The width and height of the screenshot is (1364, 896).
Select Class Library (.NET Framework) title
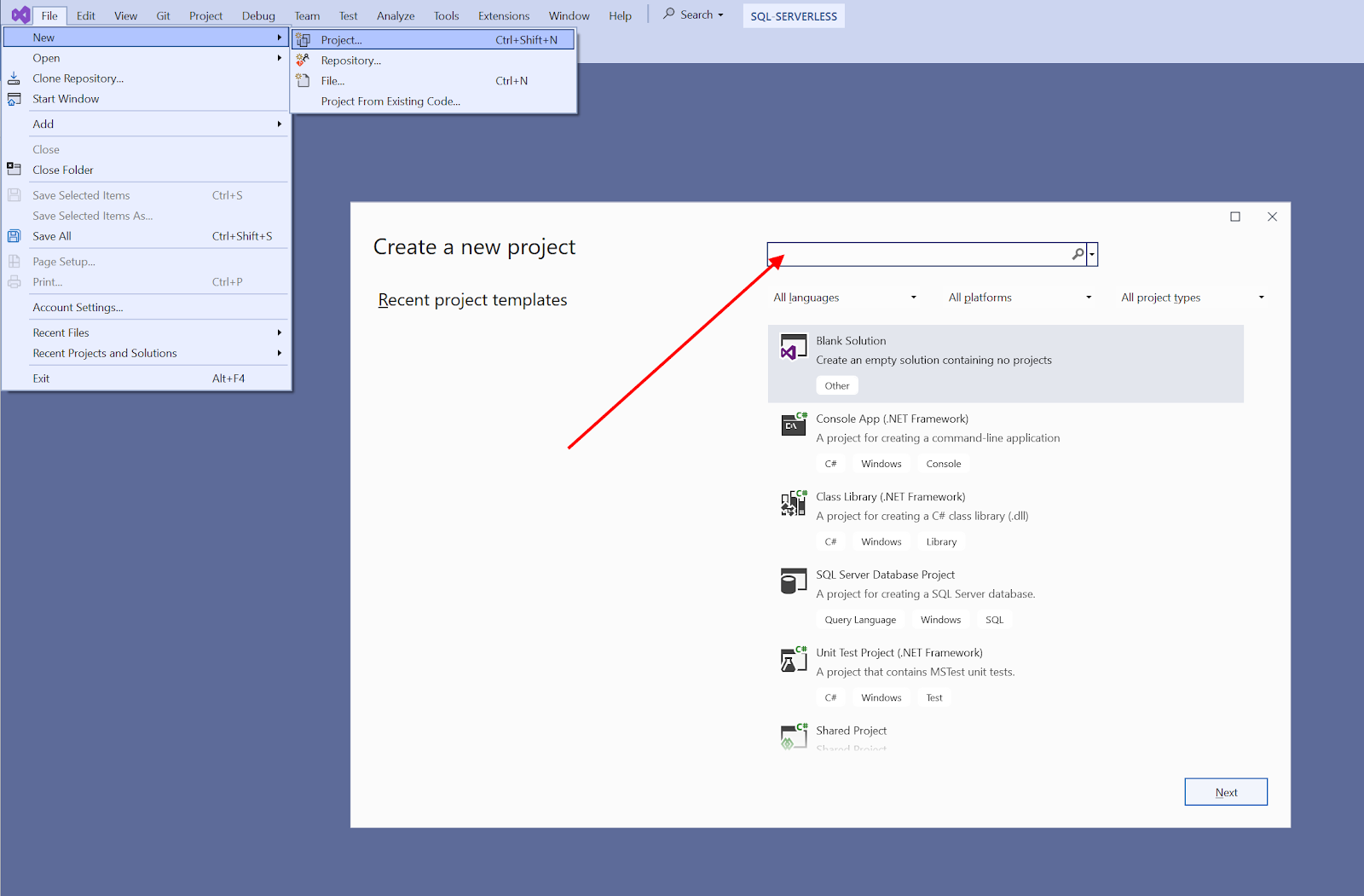click(891, 496)
